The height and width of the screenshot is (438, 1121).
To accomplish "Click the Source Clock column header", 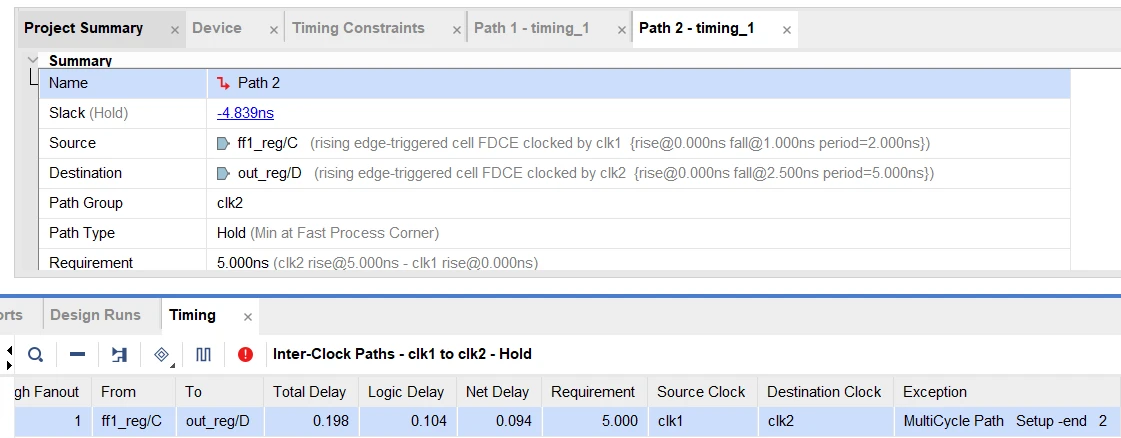I will (x=701, y=392).
